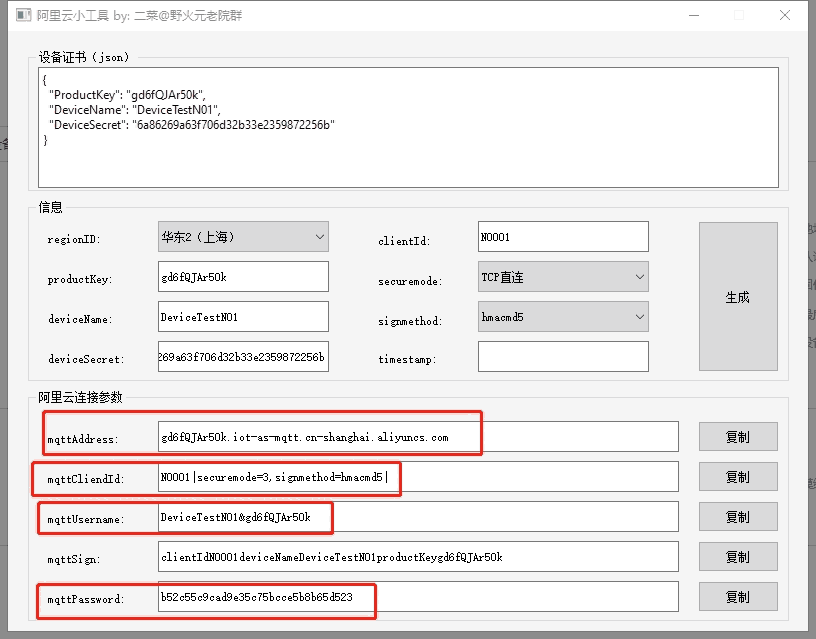Focus the clientId input field
816x639 pixels.
pos(563,237)
